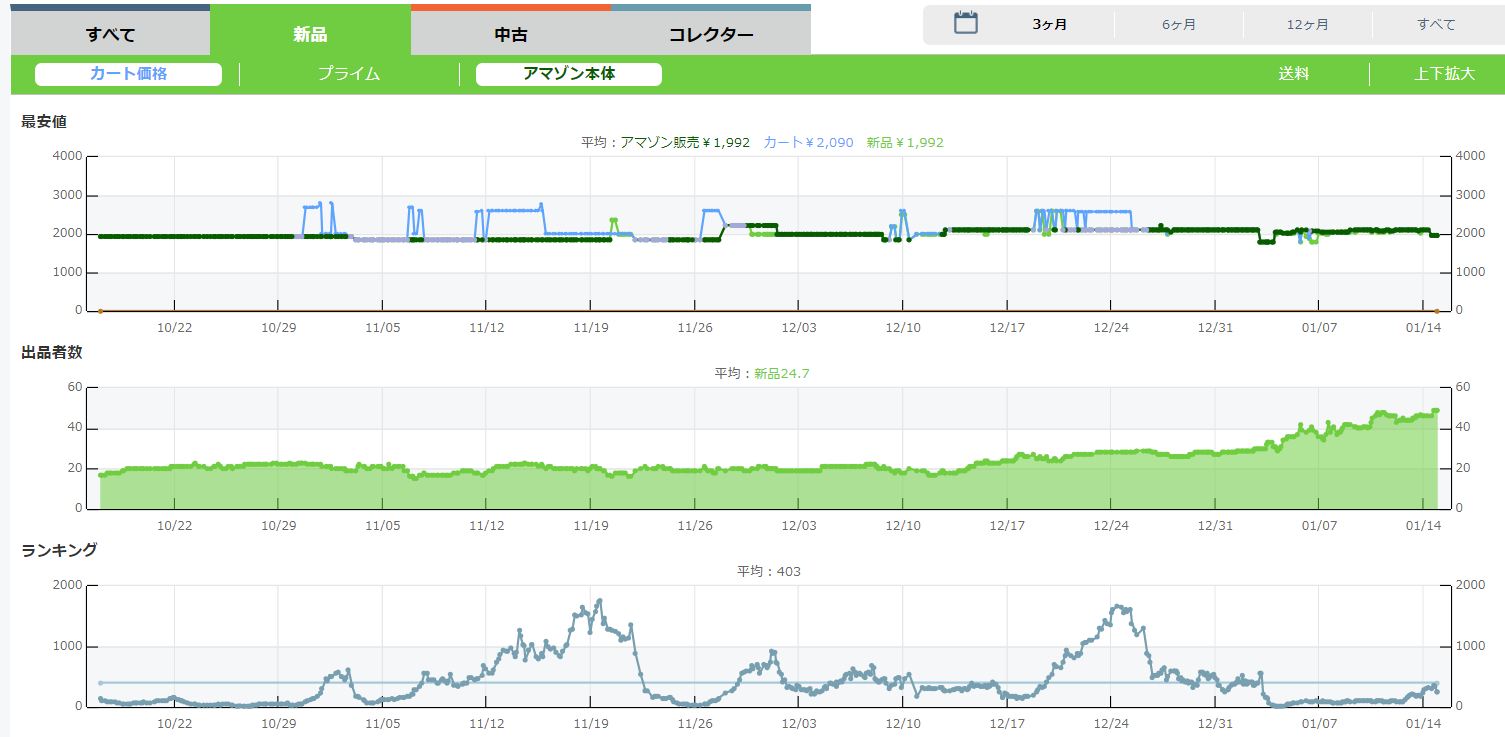This screenshot has height=737, width=1505.
Task: Toggle the カート価格 filter
Action: 128,74
